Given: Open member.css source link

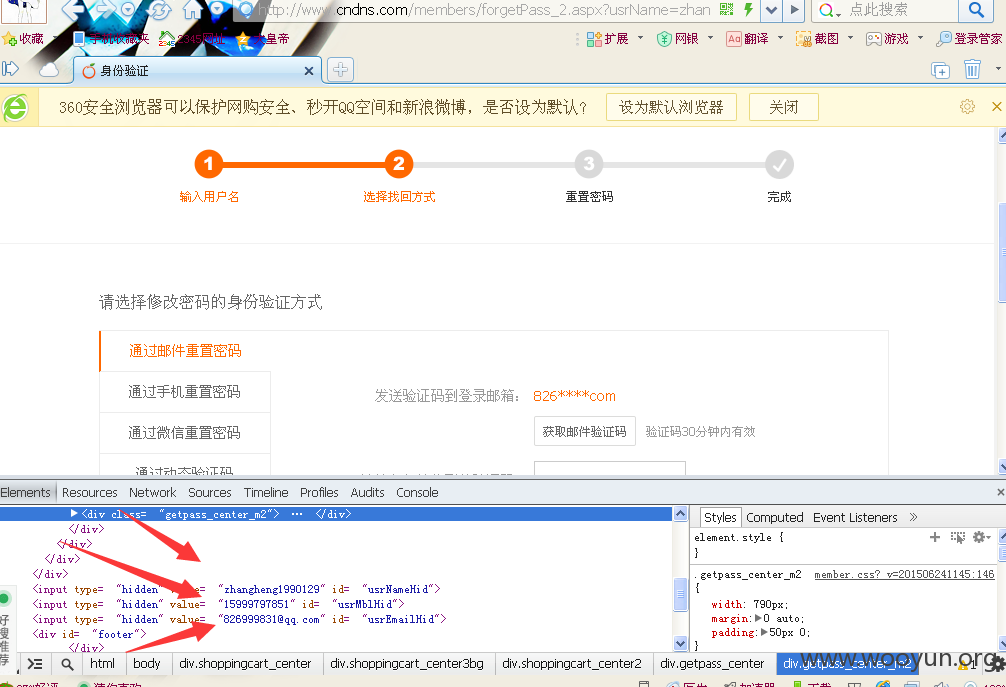Looking at the screenshot, I should 904,574.
